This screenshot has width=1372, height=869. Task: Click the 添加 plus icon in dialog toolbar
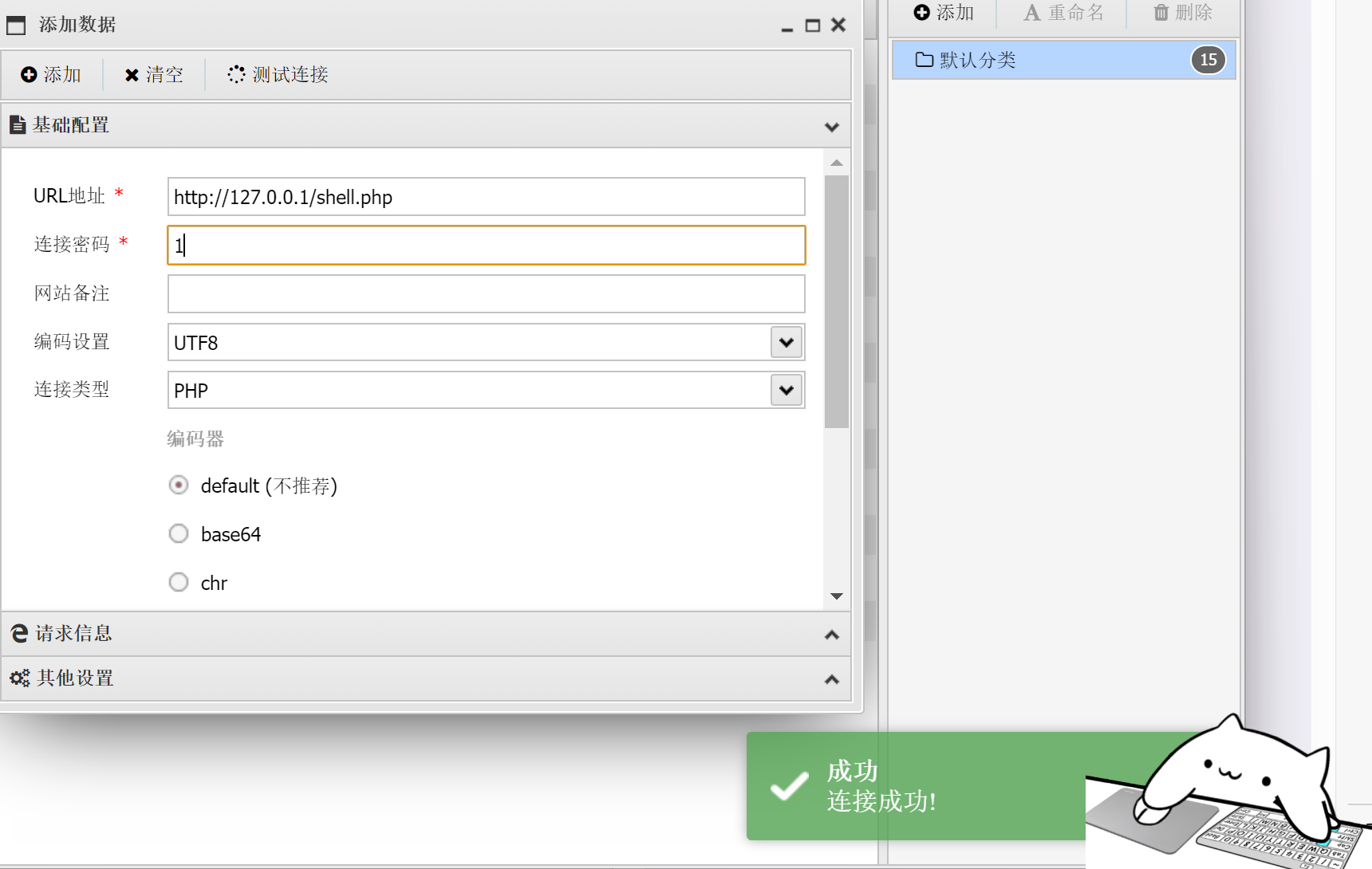[x=29, y=74]
